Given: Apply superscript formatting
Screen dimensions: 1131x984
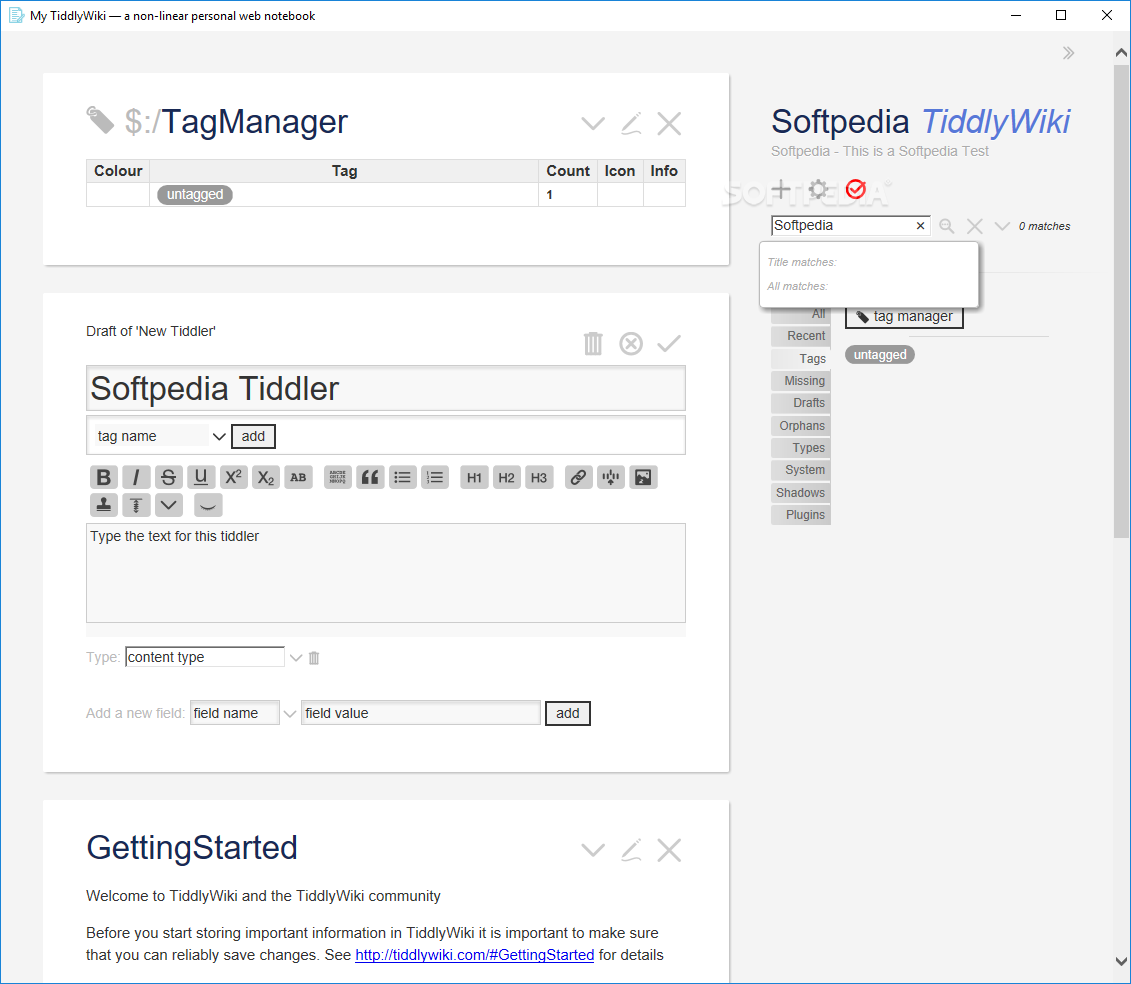Looking at the screenshot, I should (x=233, y=477).
